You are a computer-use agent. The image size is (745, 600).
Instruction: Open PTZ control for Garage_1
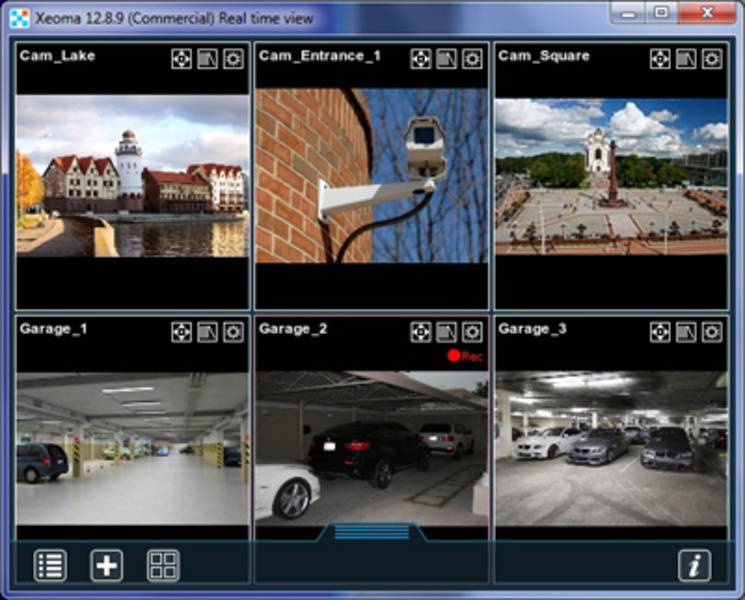[x=181, y=332]
